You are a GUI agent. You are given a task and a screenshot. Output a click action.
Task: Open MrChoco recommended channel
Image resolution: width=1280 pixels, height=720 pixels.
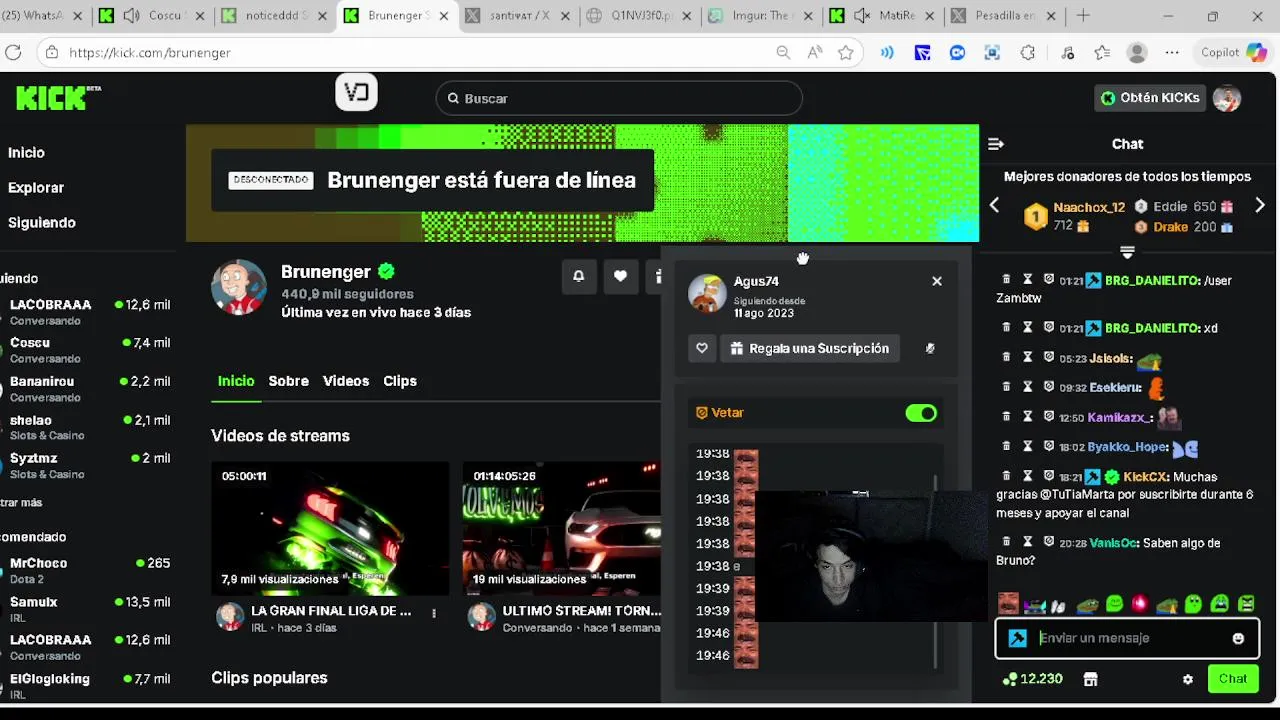[x=88, y=570]
